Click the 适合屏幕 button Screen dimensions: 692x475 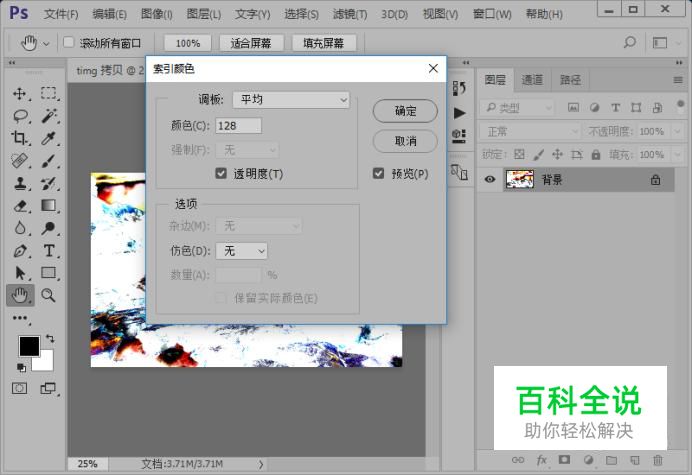[x=251, y=43]
